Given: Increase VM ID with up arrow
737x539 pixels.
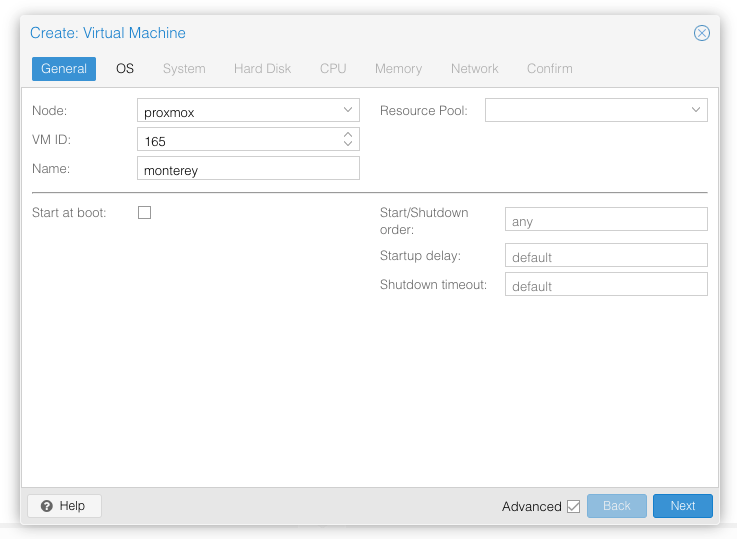Looking at the screenshot, I should click(348, 134).
